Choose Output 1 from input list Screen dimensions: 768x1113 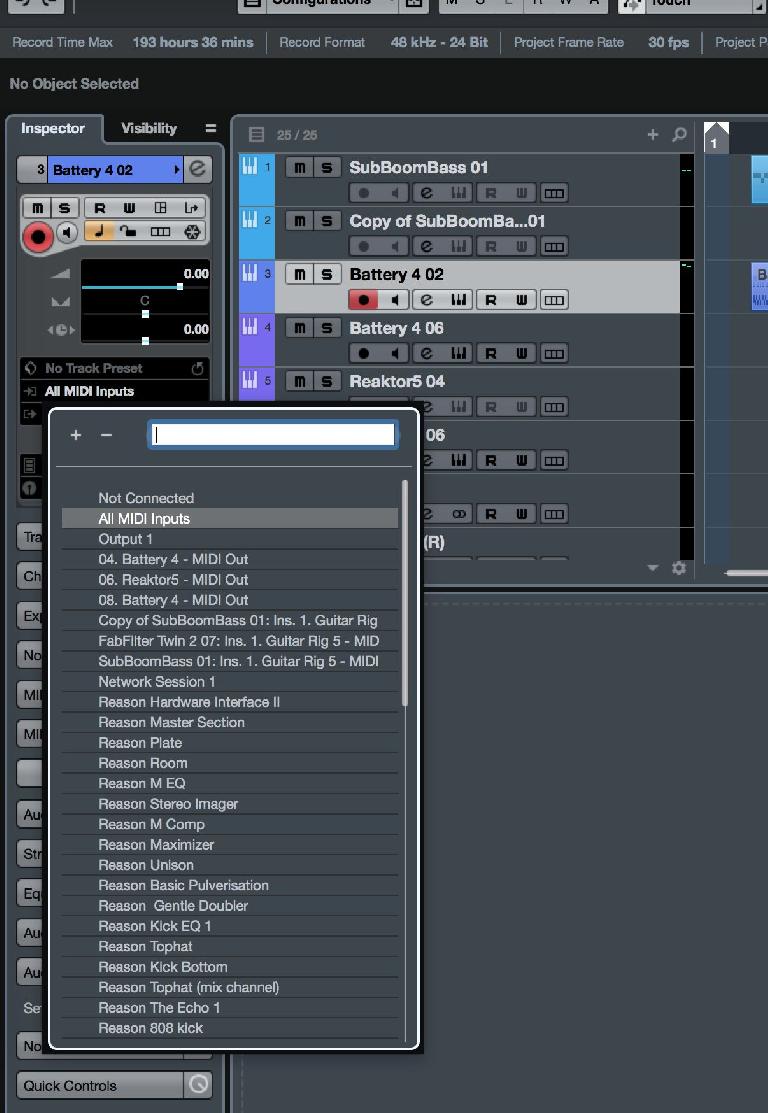[230, 539]
